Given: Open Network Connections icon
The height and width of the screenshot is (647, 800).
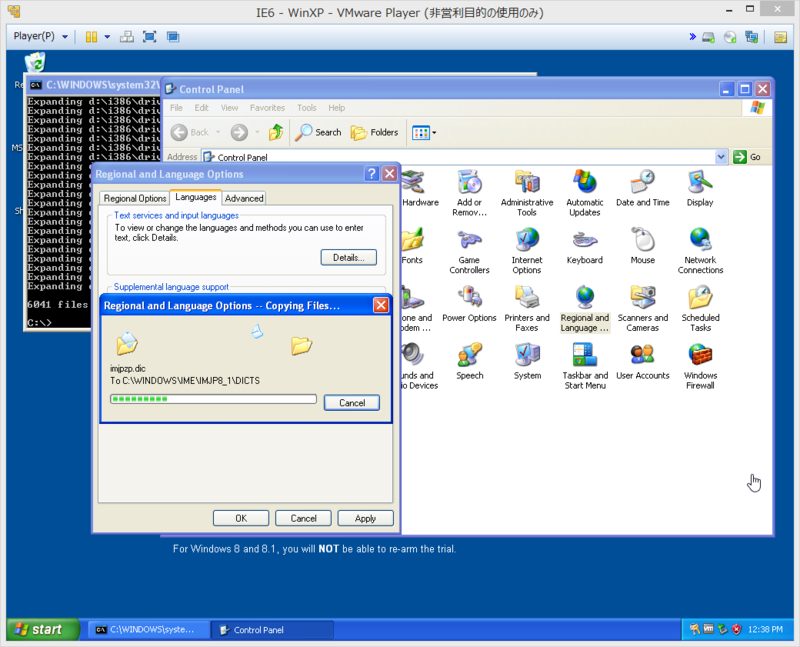Looking at the screenshot, I should (700, 251).
